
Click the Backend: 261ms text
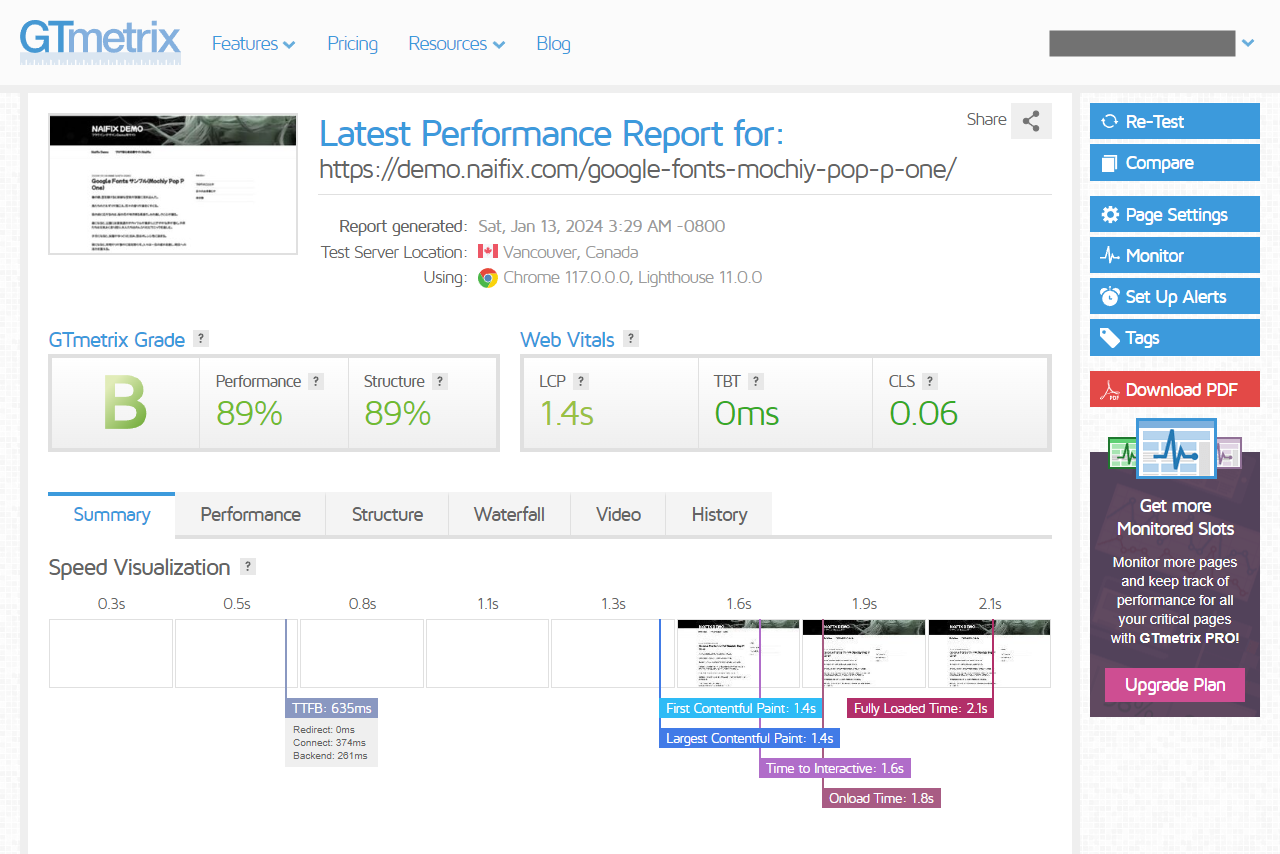coord(330,756)
